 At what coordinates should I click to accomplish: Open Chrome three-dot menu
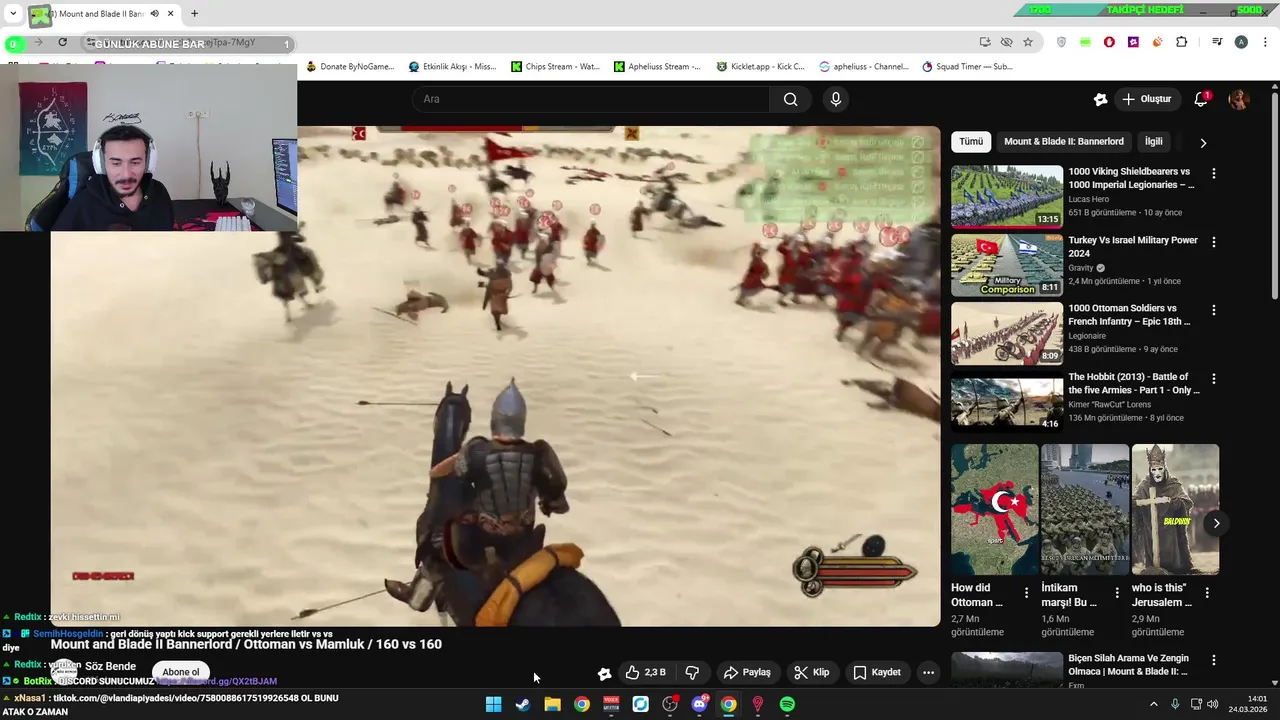(x=1265, y=42)
